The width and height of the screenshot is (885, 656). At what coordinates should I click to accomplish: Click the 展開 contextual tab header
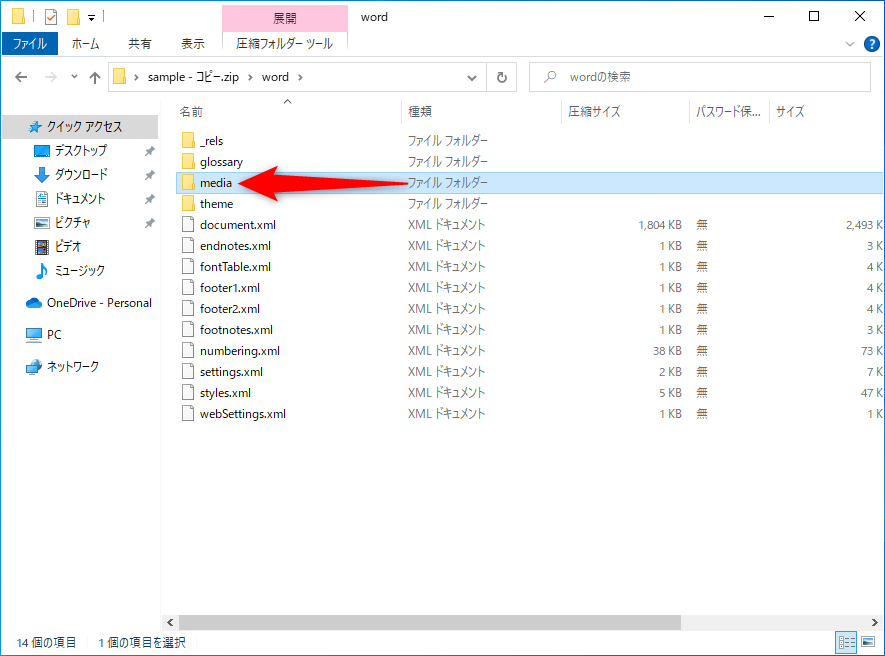pos(284,18)
